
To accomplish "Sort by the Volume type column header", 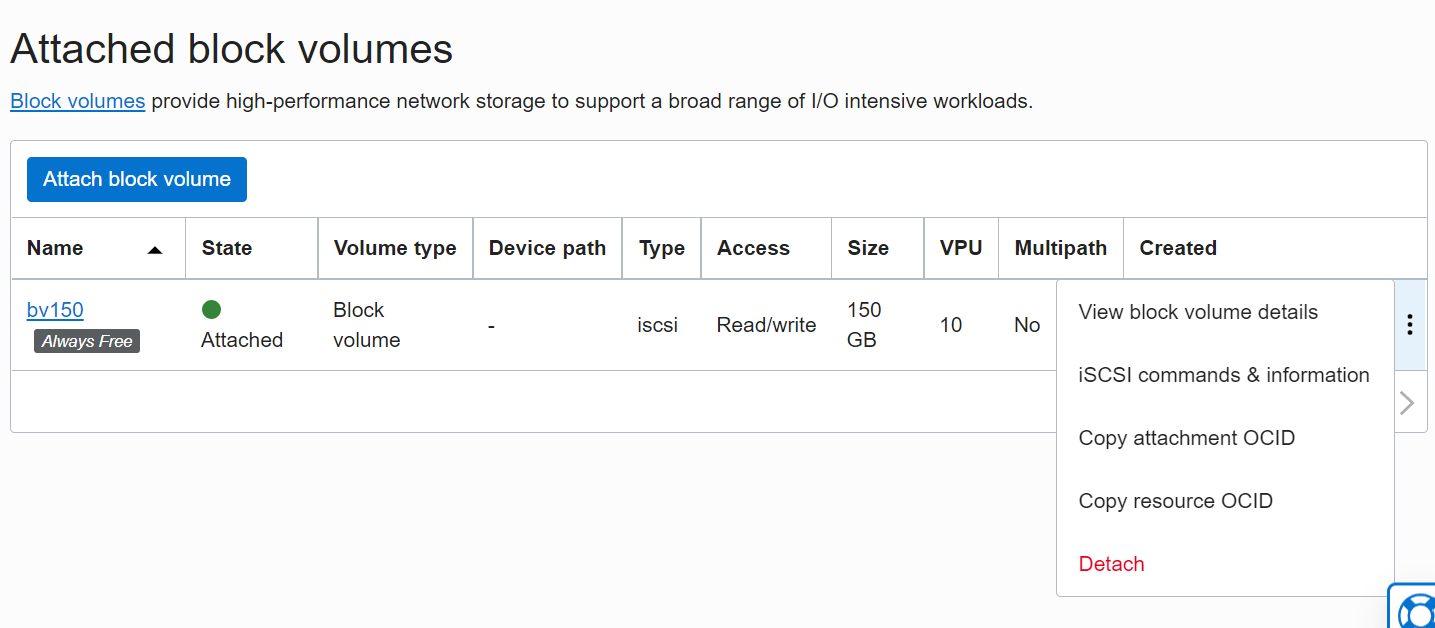I will pos(394,248).
